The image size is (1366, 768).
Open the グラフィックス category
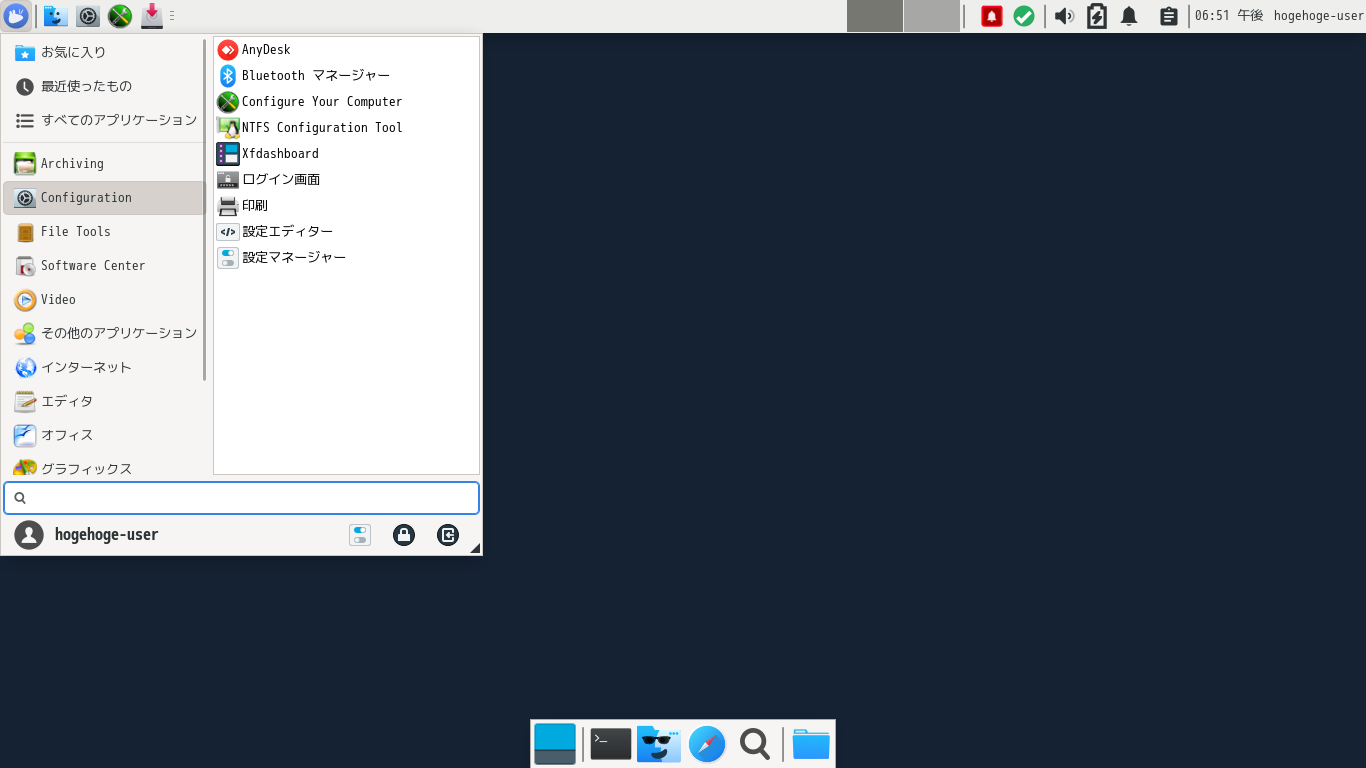[x=104, y=466]
